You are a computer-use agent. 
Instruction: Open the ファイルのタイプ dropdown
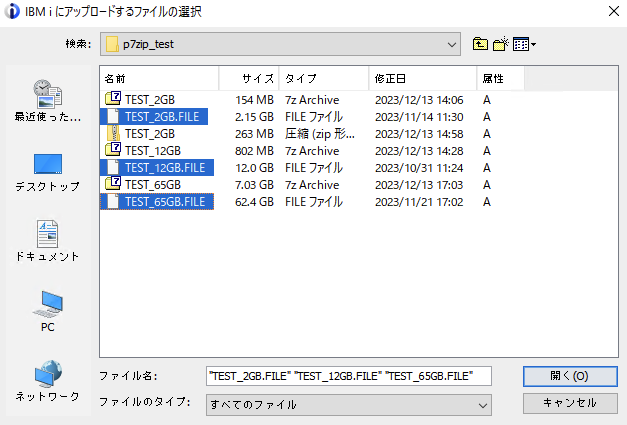349,405
